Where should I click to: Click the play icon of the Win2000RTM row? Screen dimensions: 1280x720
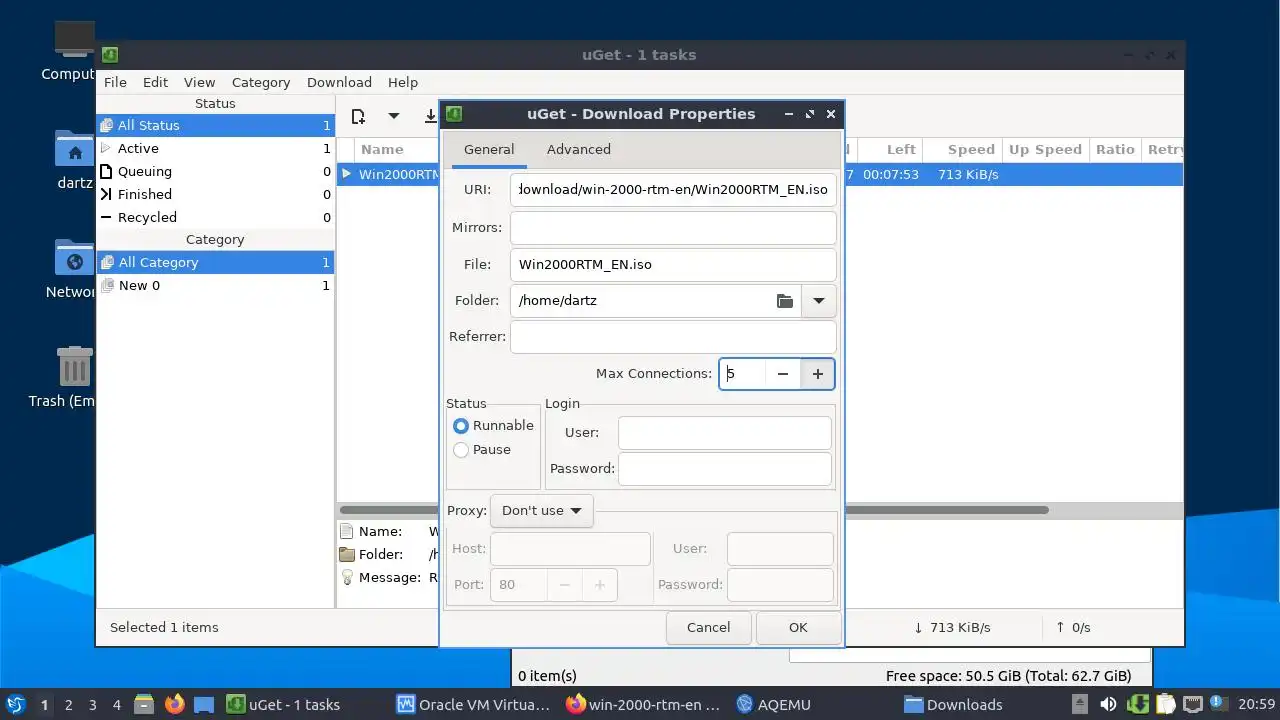[x=347, y=175]
